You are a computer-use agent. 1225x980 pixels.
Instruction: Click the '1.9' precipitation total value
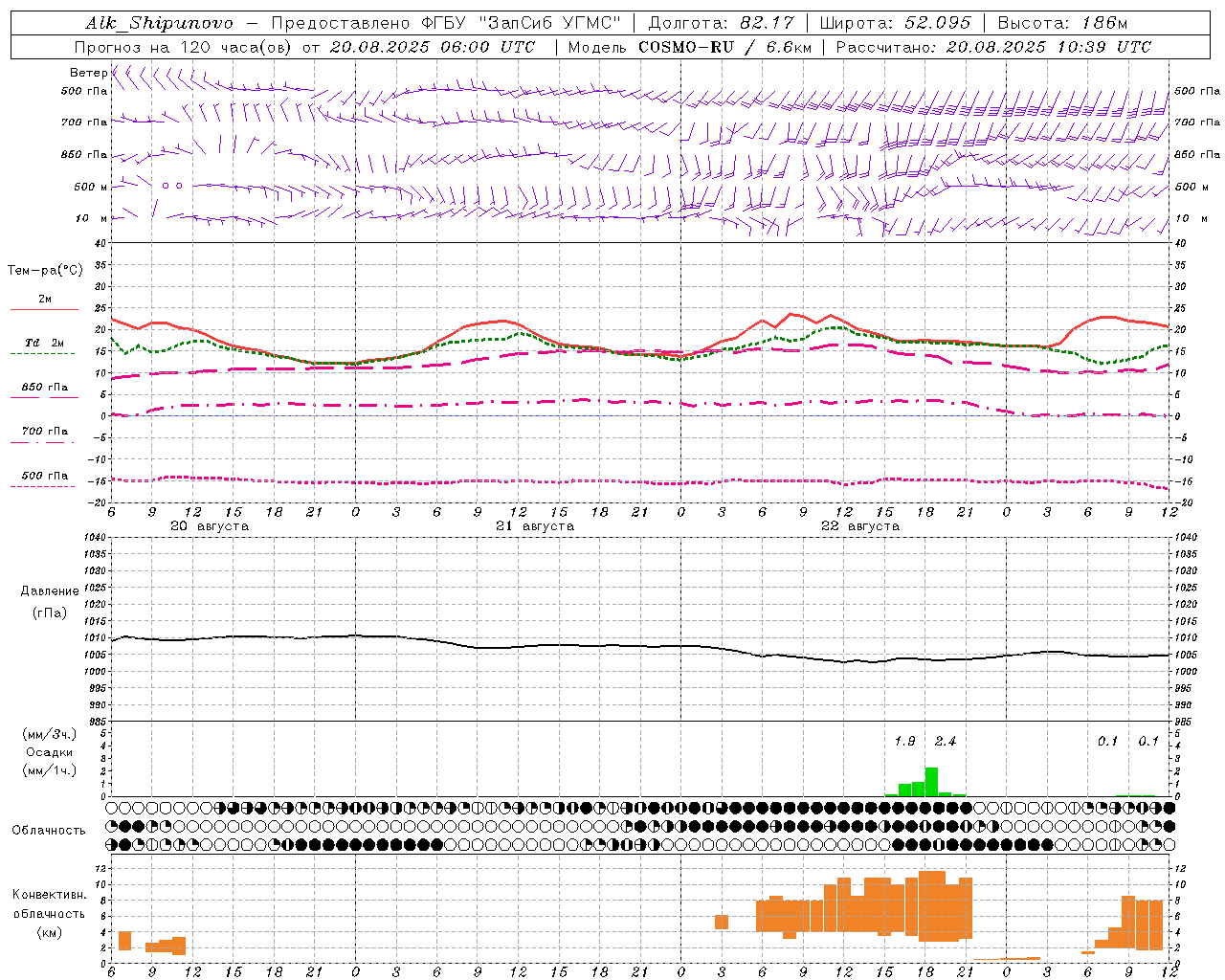coord(904,742)
